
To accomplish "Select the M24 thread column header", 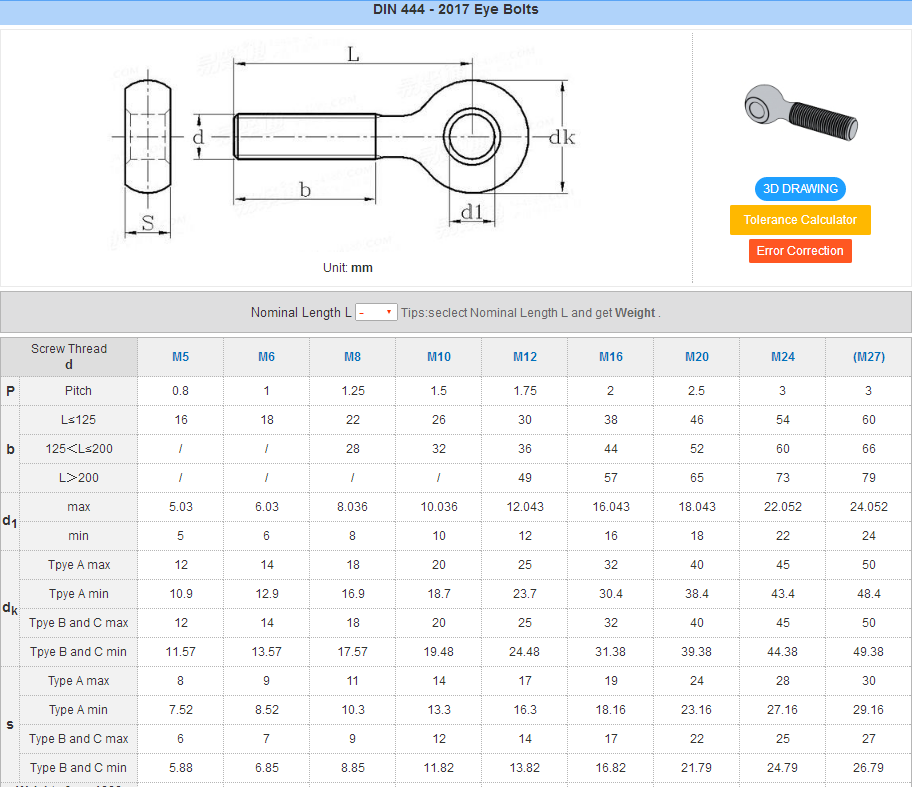I will [x=783, y=356].
